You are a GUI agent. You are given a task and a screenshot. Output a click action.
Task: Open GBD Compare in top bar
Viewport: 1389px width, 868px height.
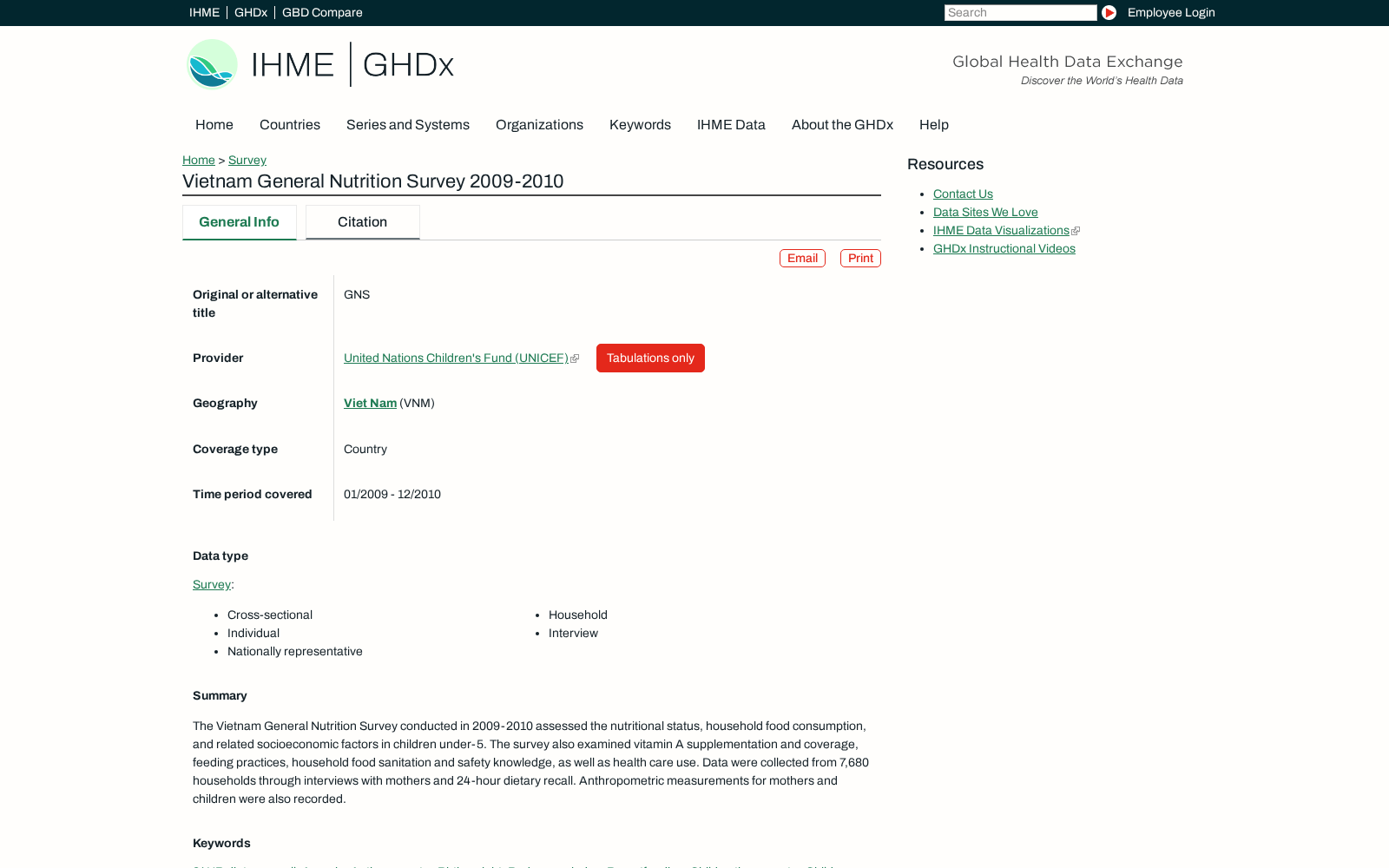pyautogui.click(x=322, y=12)
